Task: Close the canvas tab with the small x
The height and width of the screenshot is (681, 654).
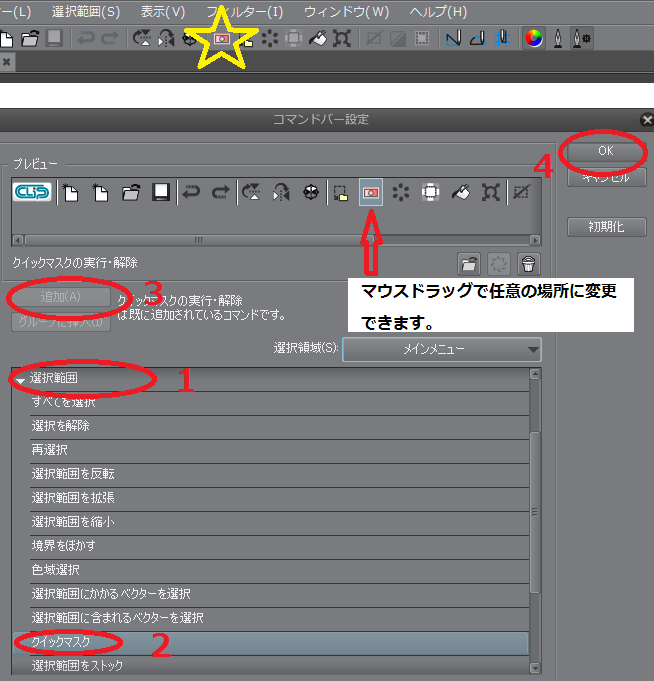Action: tap(7, 62)
